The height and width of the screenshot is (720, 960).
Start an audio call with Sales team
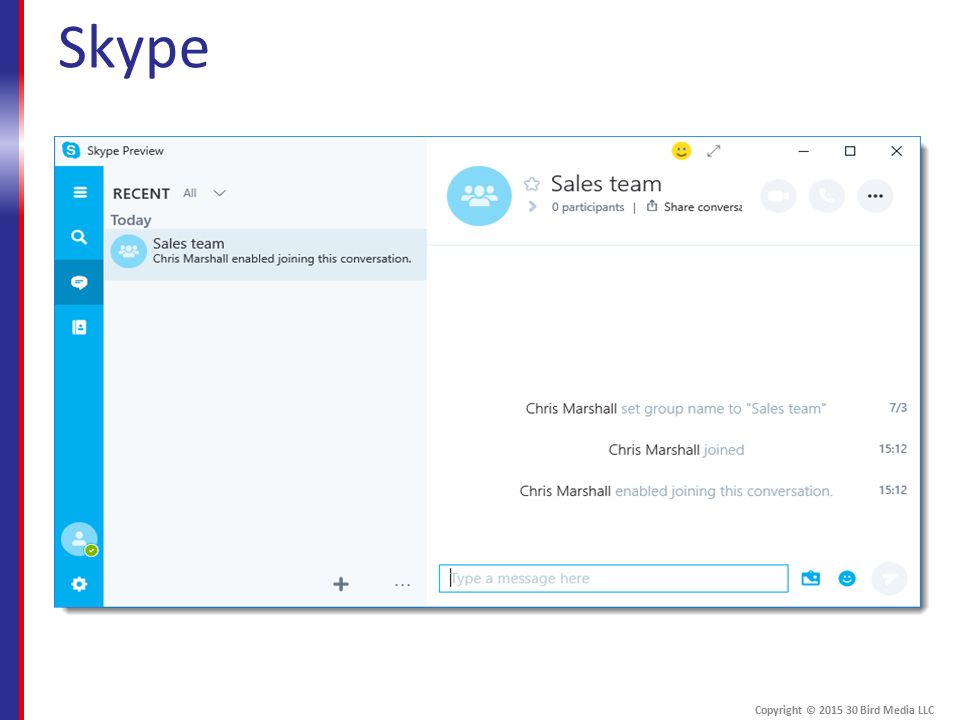pyautogui.click(x=827, y=196)
